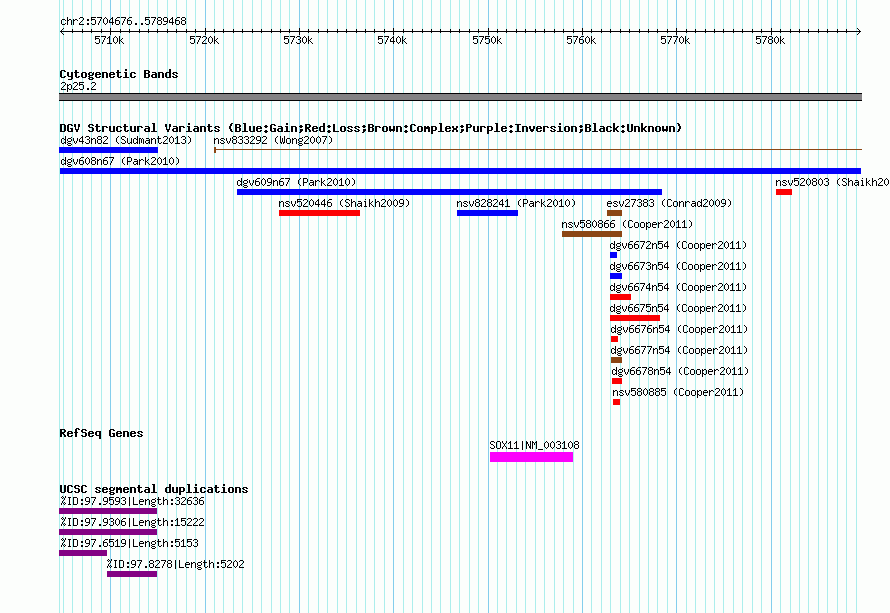Viewport: 890px width, 613px height.
Task: Click the dgv43n82 (Sudmant2013) label
Action: tap(126, 140)
